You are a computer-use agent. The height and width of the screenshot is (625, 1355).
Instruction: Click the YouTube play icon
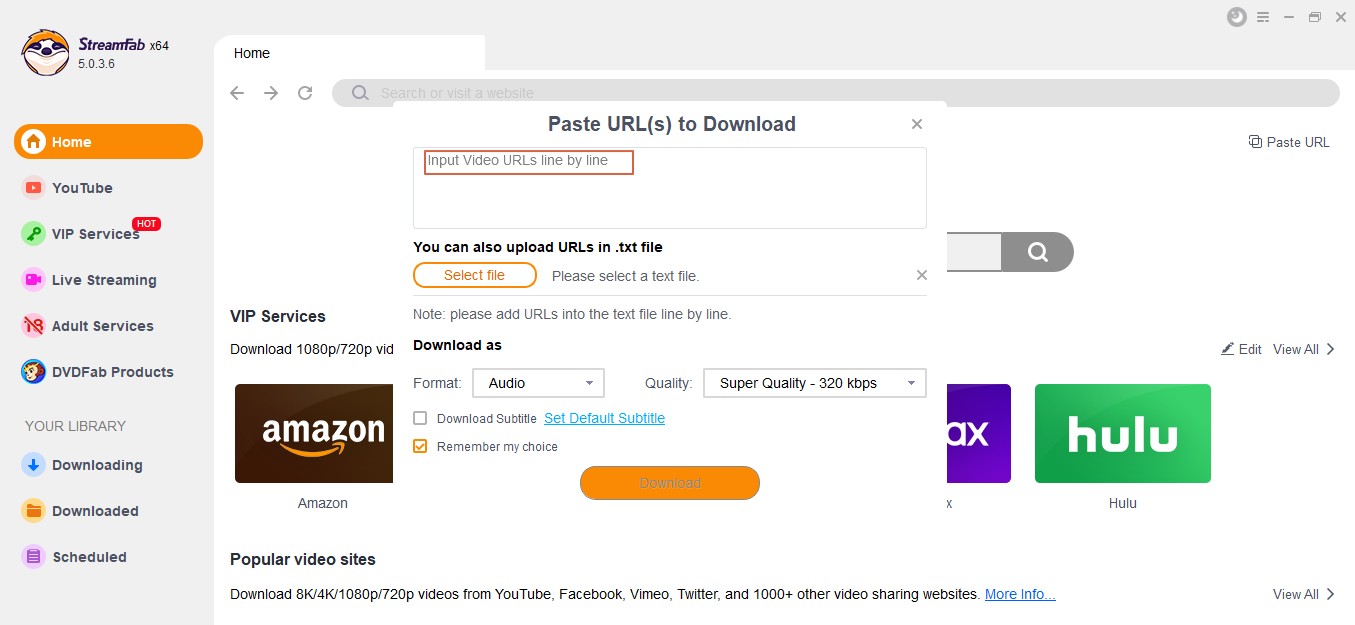(x=34, y=188)
